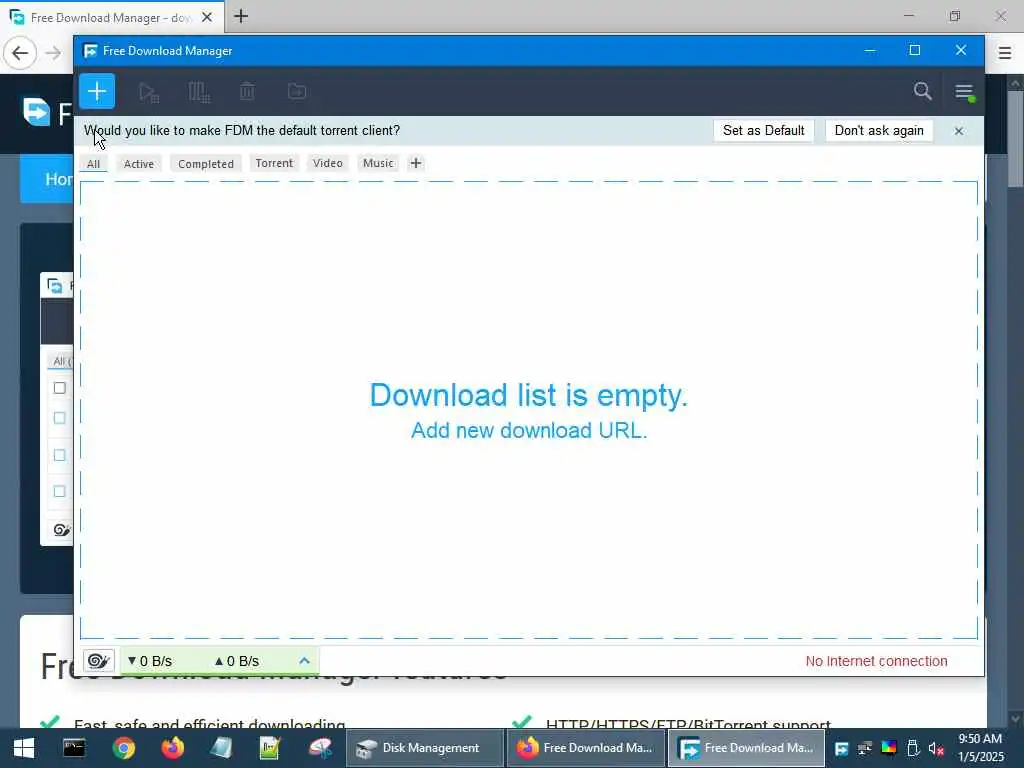Click the Download list is empty text
This screenshot has height=768, width=1024.
click(x=529, y=395)
